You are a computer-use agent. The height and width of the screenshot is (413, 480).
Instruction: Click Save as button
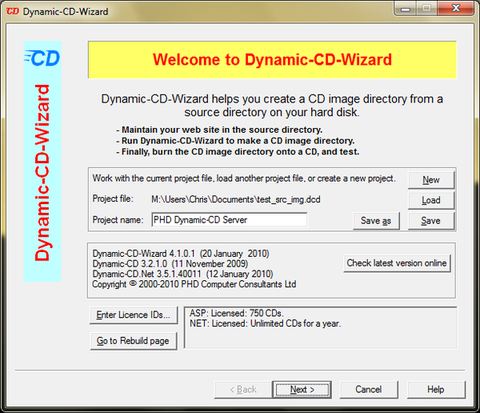tap(376, 221)
